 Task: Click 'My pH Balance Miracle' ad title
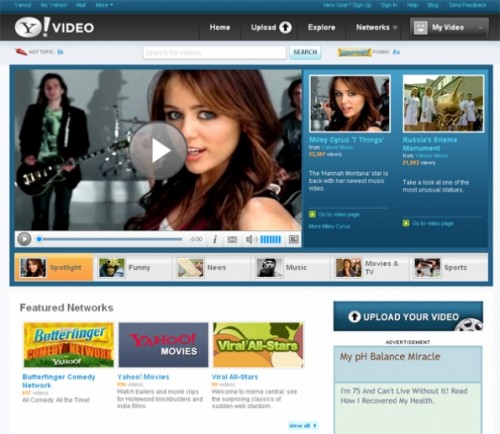pyautogui.click(x=390, y=357)
